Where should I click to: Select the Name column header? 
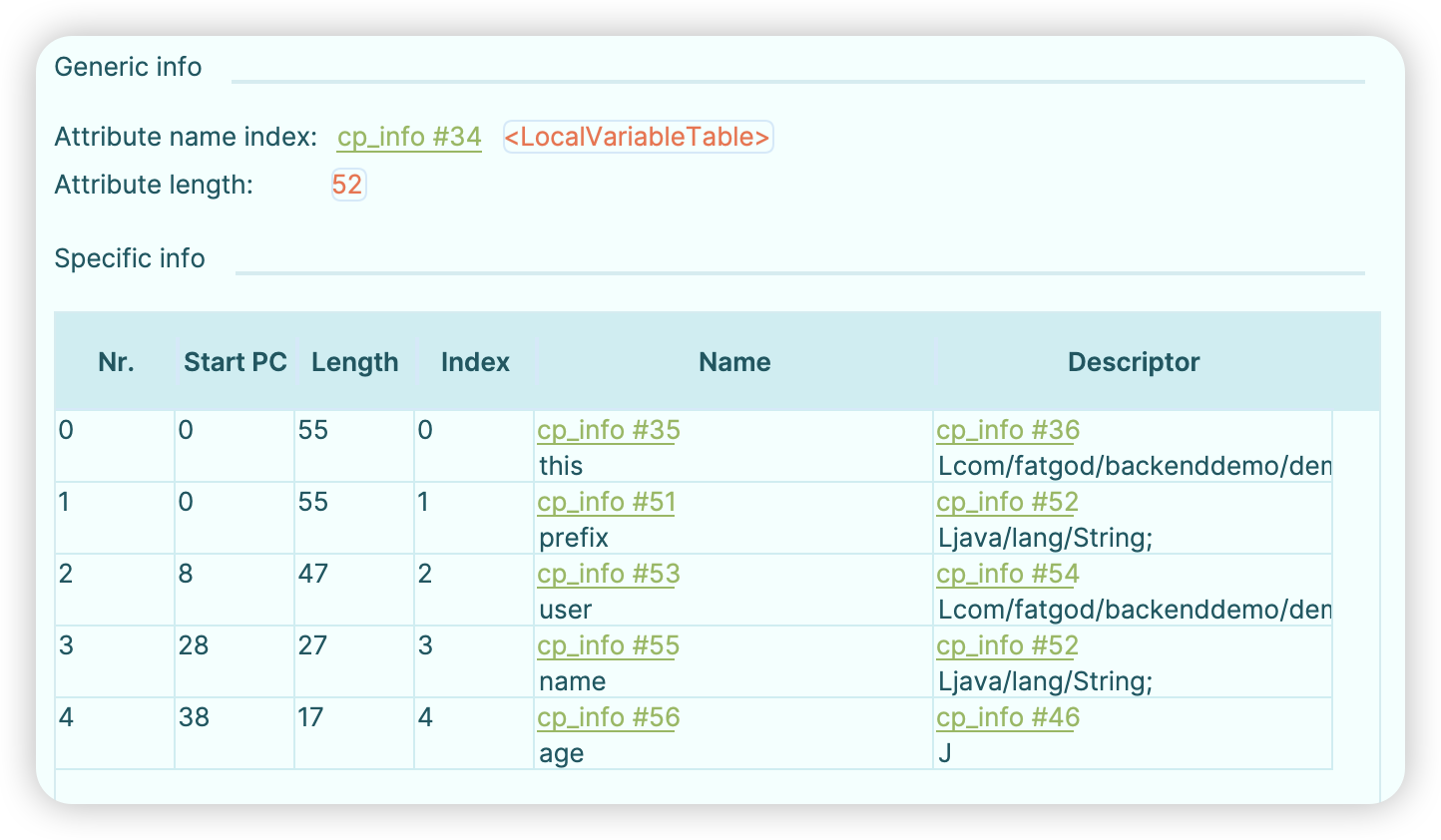pos(734,362)
